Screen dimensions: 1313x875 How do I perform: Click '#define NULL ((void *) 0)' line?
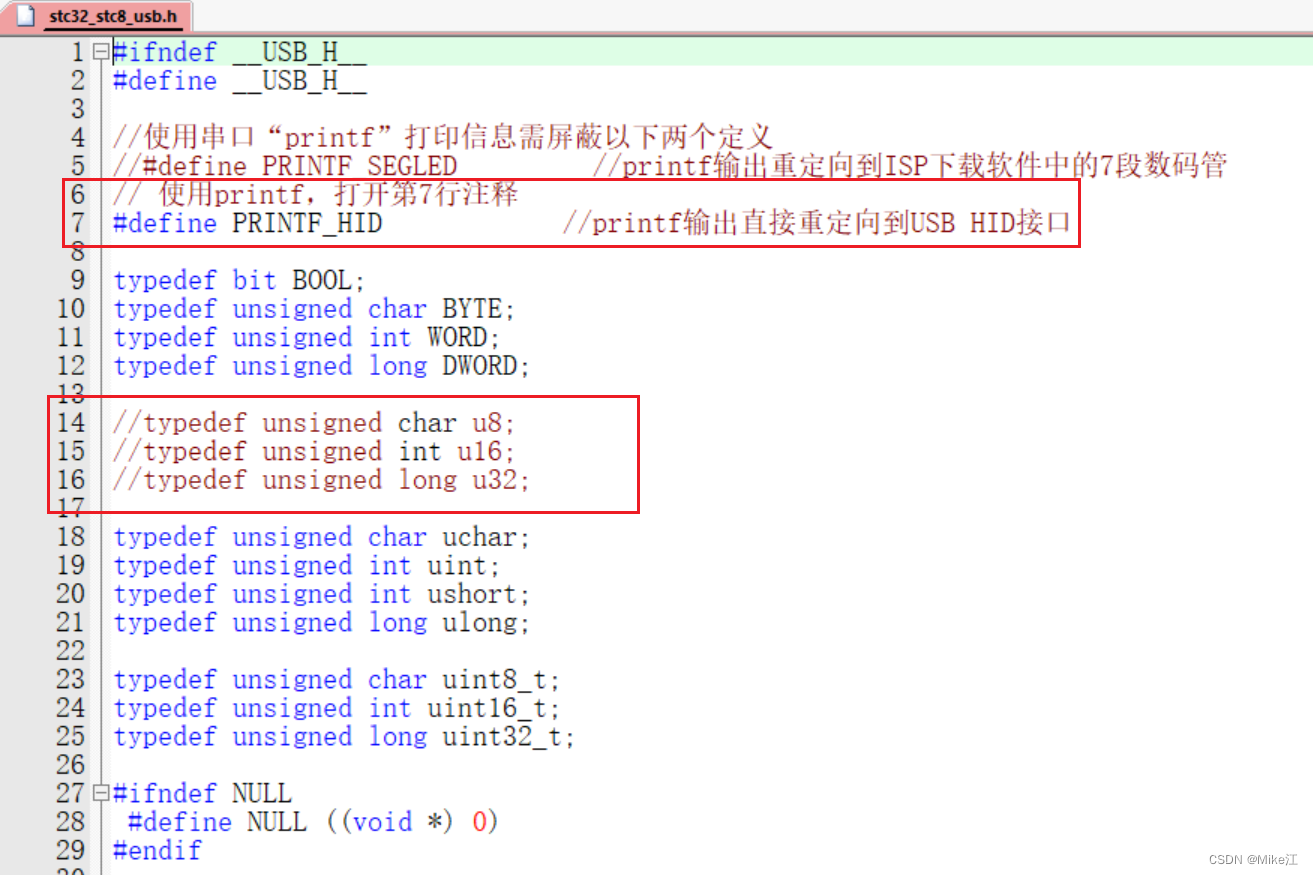(313, 822)
